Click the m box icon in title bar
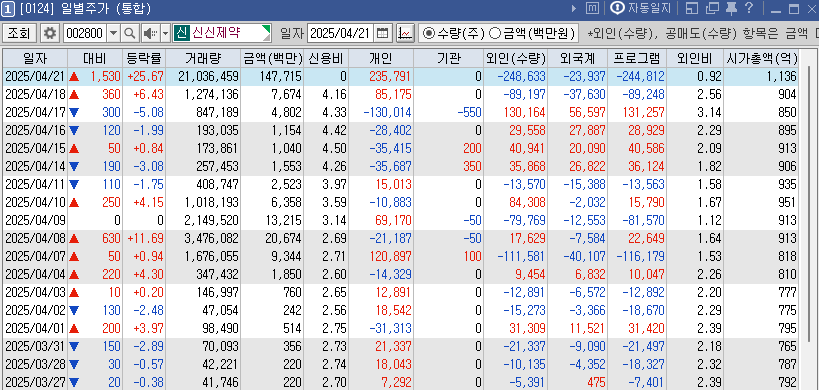Viewport: 819px width, 390px height. tap(592, 8)
